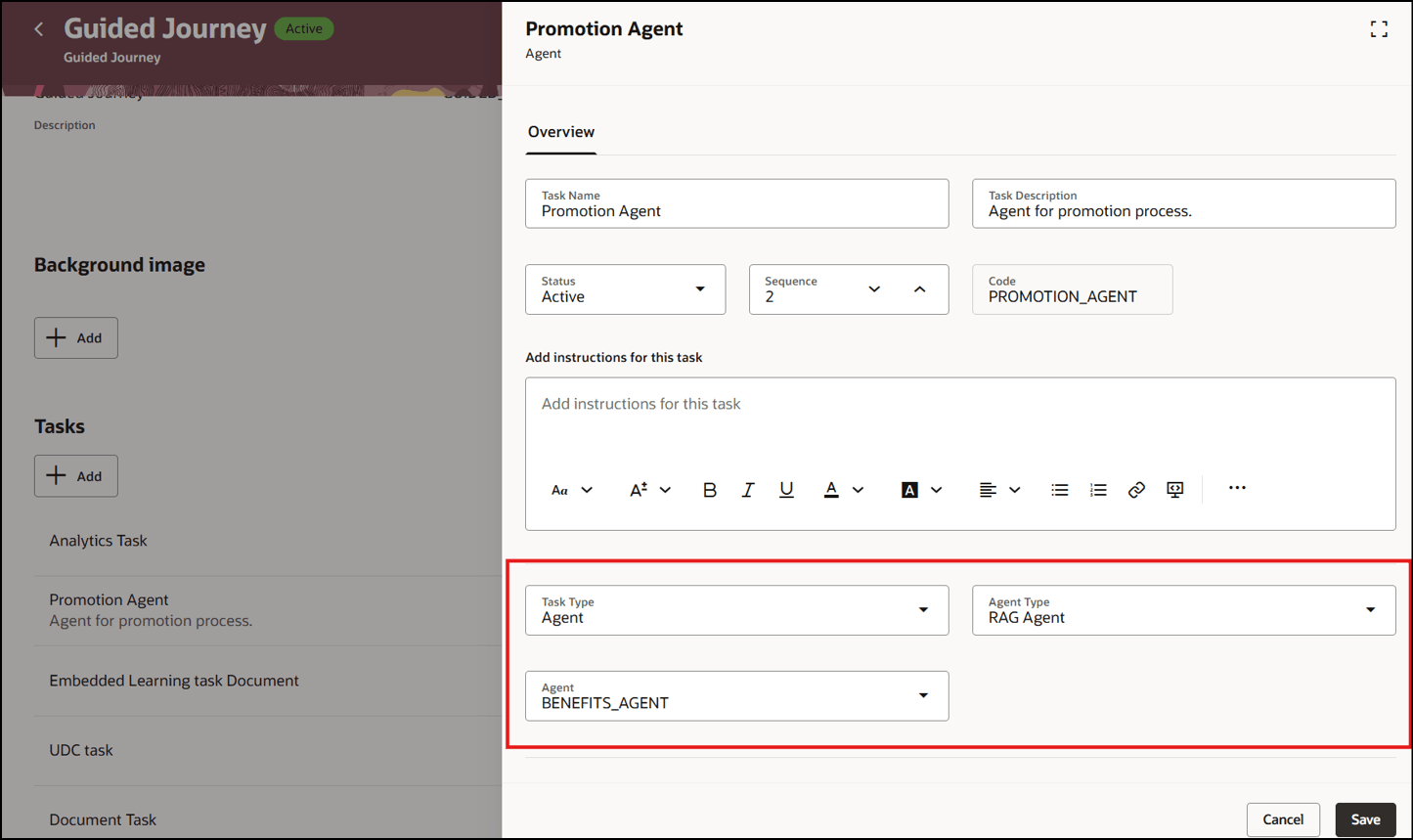
Task: Insert embedded media using the toolbar icon
Action: [1174, 489]
